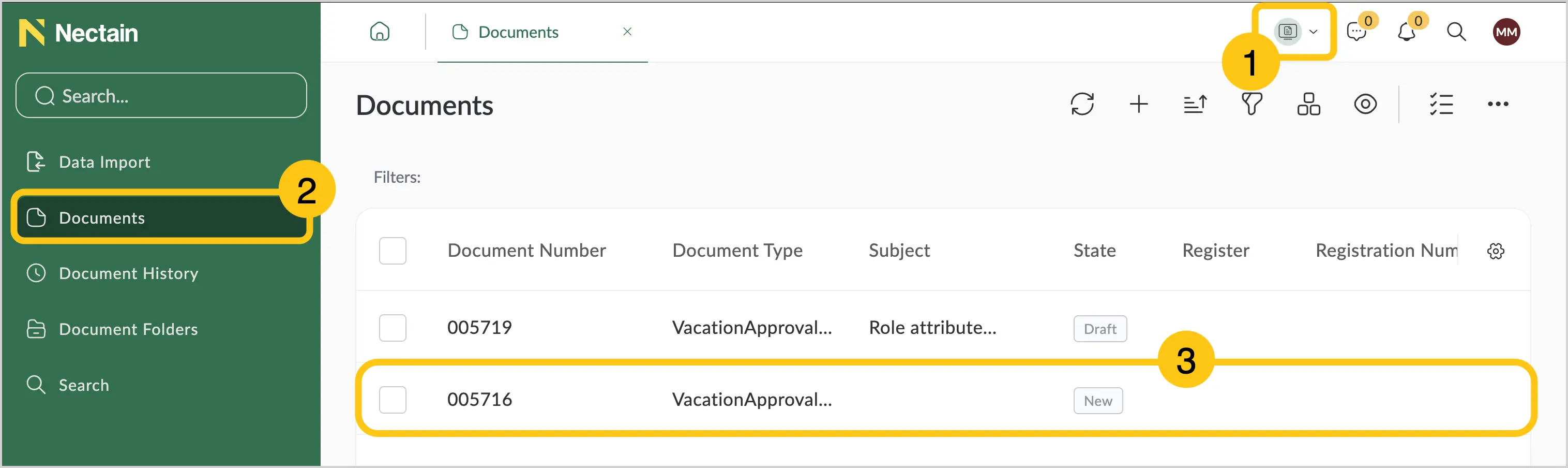The height and width of the screenshot is (468, 1568).
Task: Click the refresh documents icon
Action: [x=1082, y=104]
